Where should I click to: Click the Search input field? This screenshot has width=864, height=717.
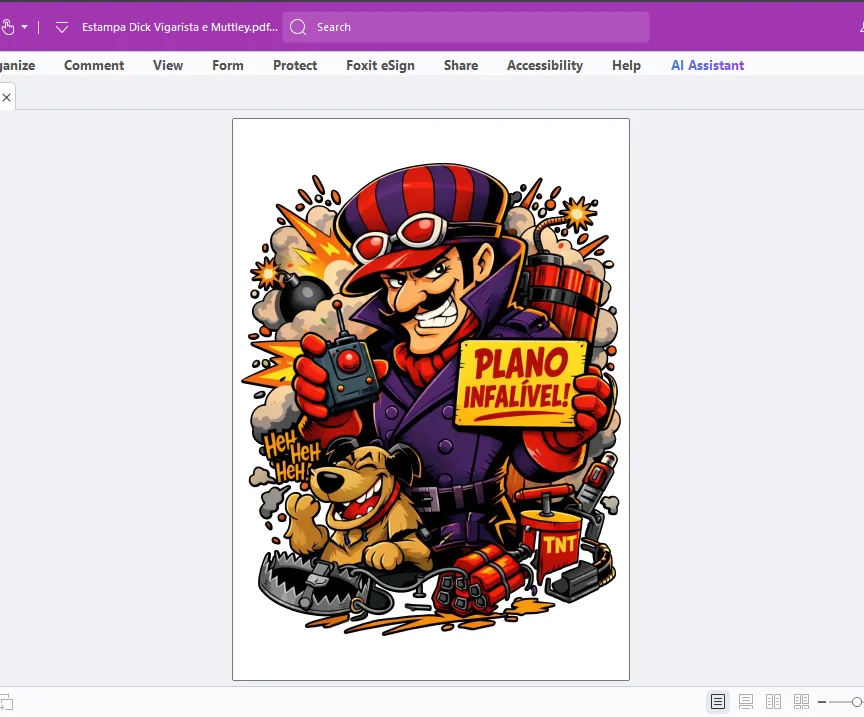(466, 27)
